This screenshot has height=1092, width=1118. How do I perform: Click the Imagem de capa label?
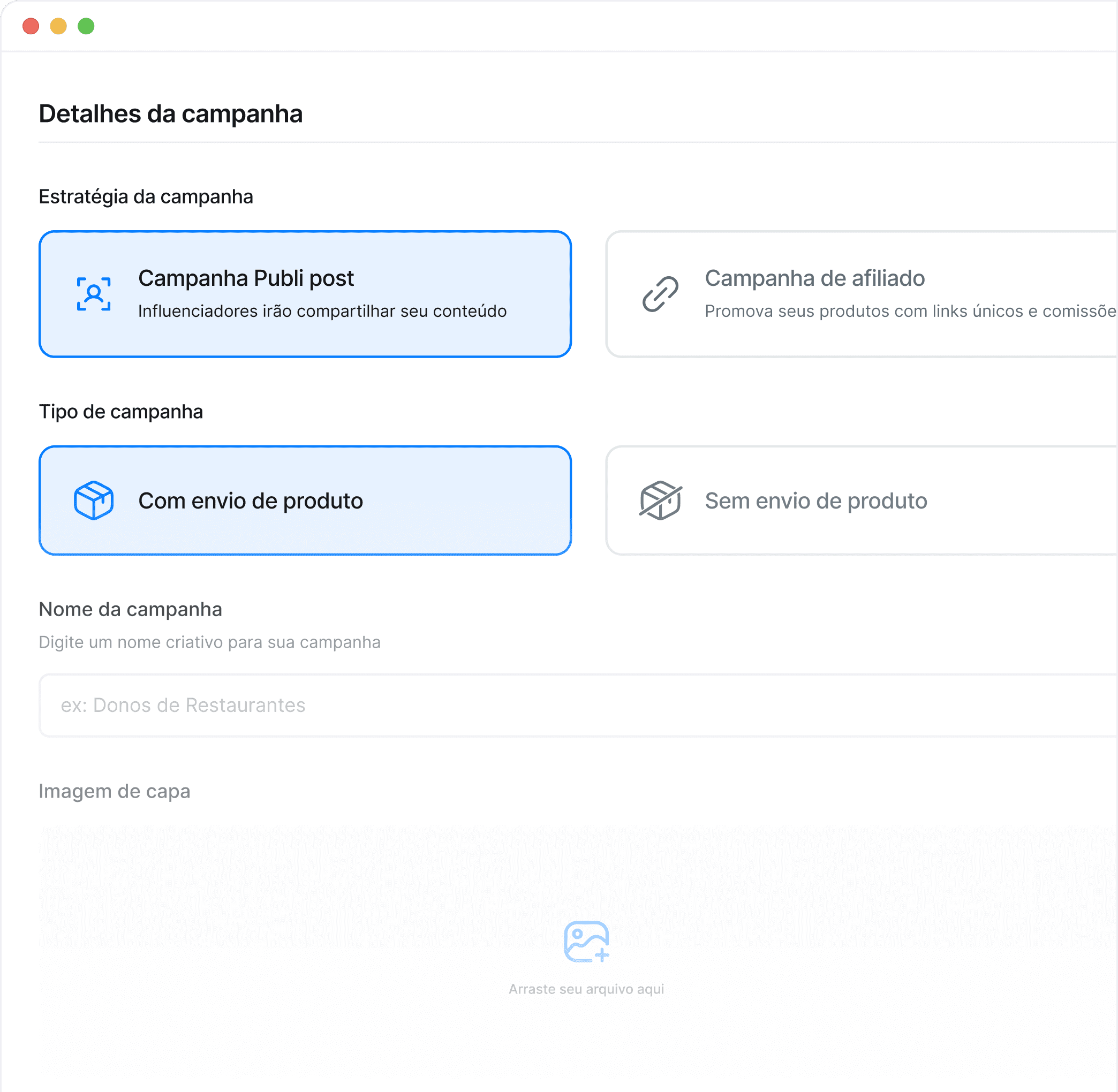tap(114, 792)
